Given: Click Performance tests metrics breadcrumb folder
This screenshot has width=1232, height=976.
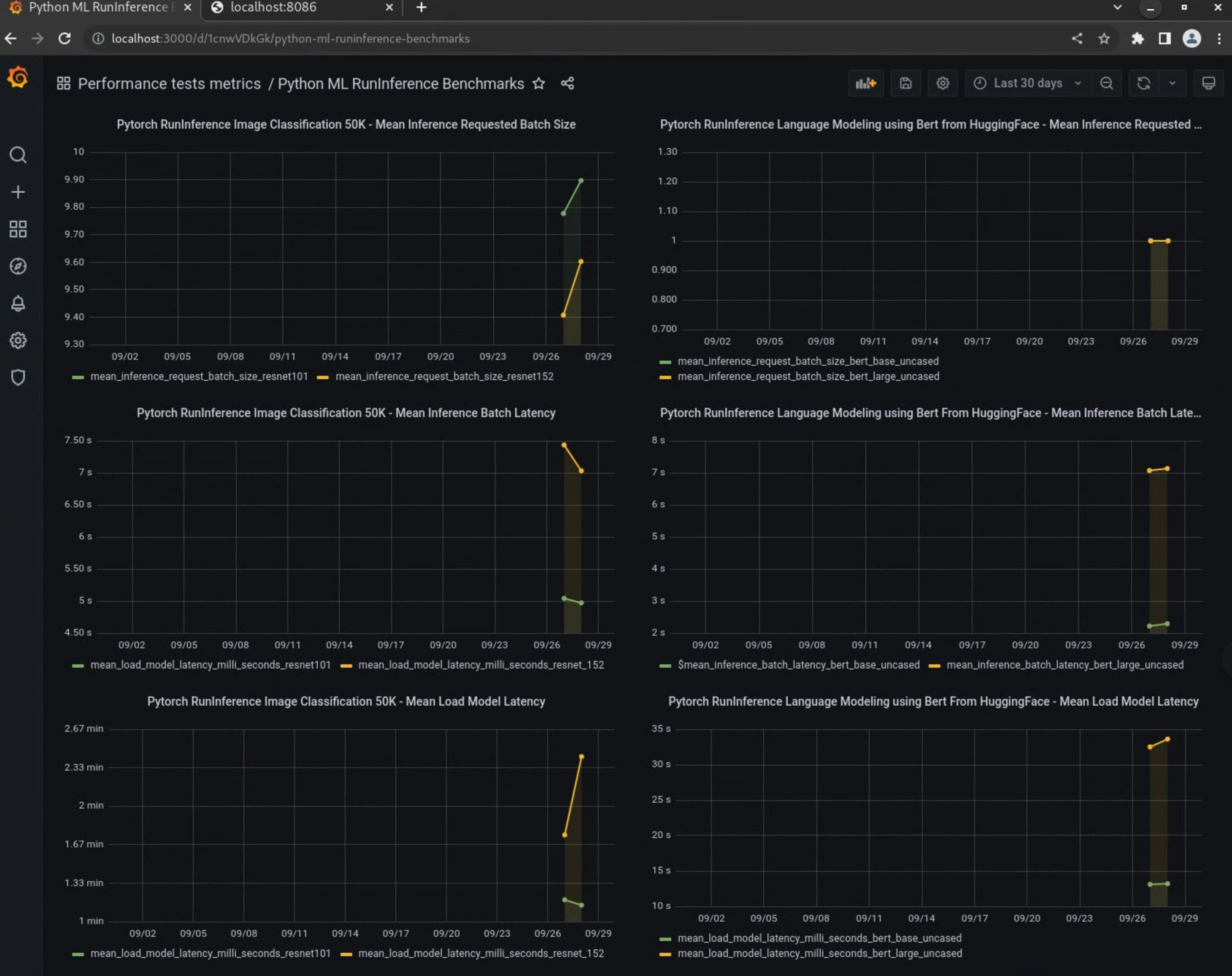Looking at the screenshot, I should (169, 84).
